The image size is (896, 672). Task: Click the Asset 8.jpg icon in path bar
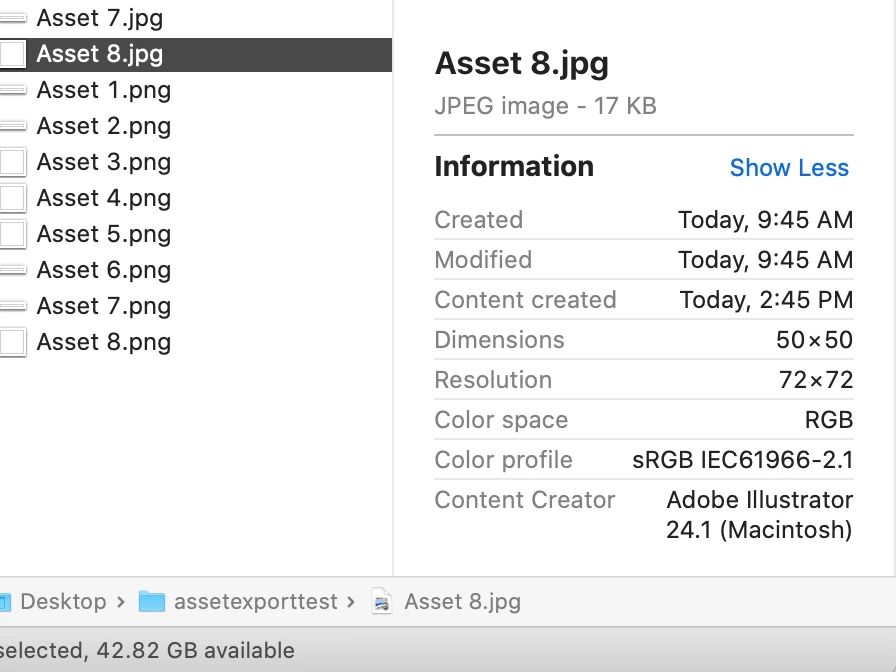[x=381, y=602]
